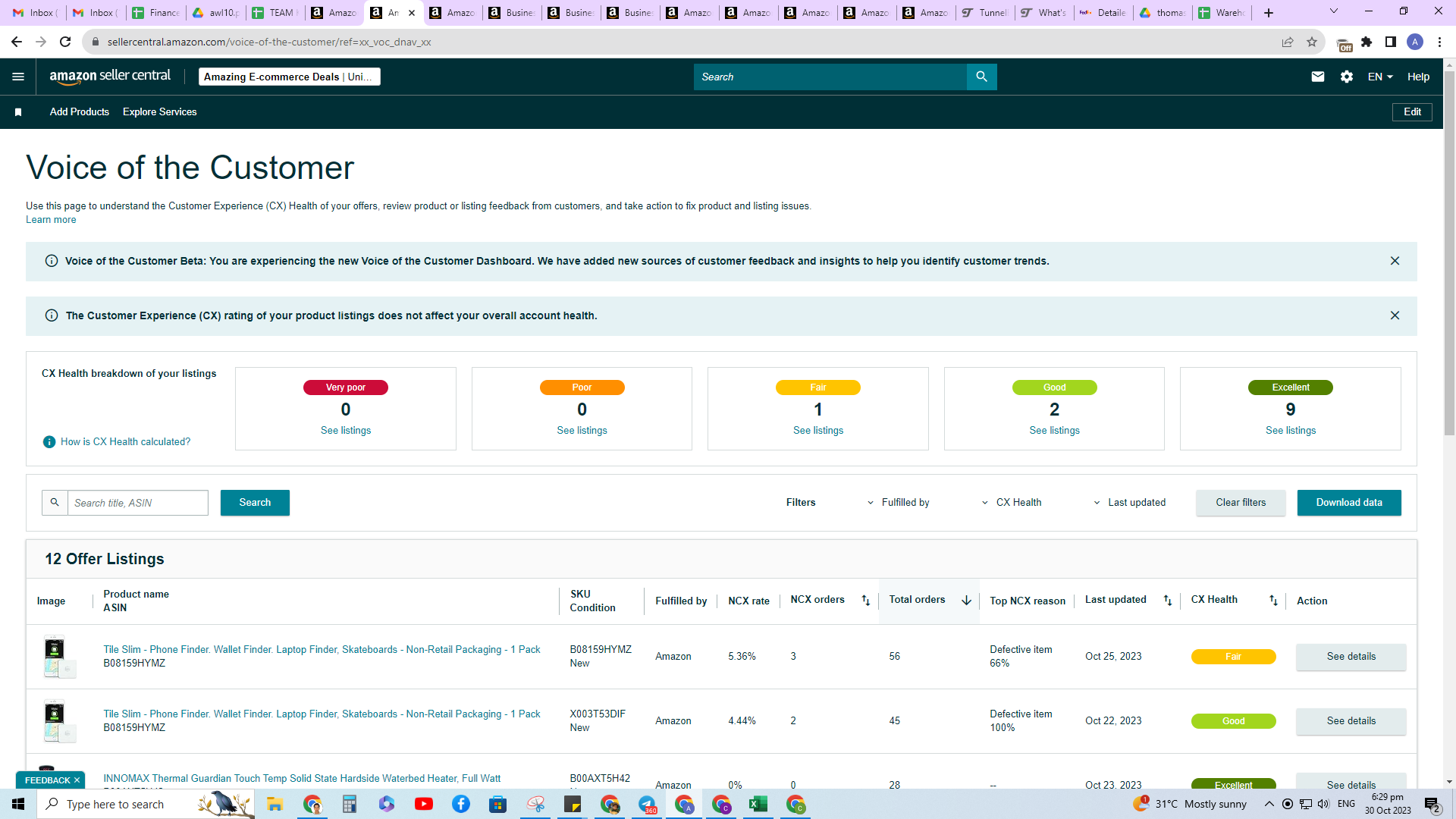Switch to the What's browser tab
Screen dimensions: 1456x819
[1044, 13]
